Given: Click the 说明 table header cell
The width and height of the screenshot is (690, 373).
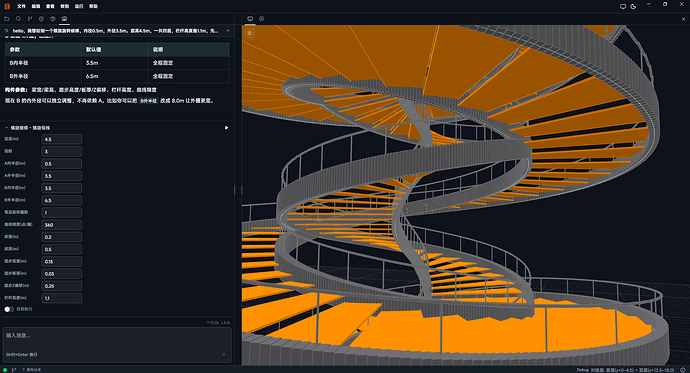Looking at the screenshot, I should [x=189, y=50].
